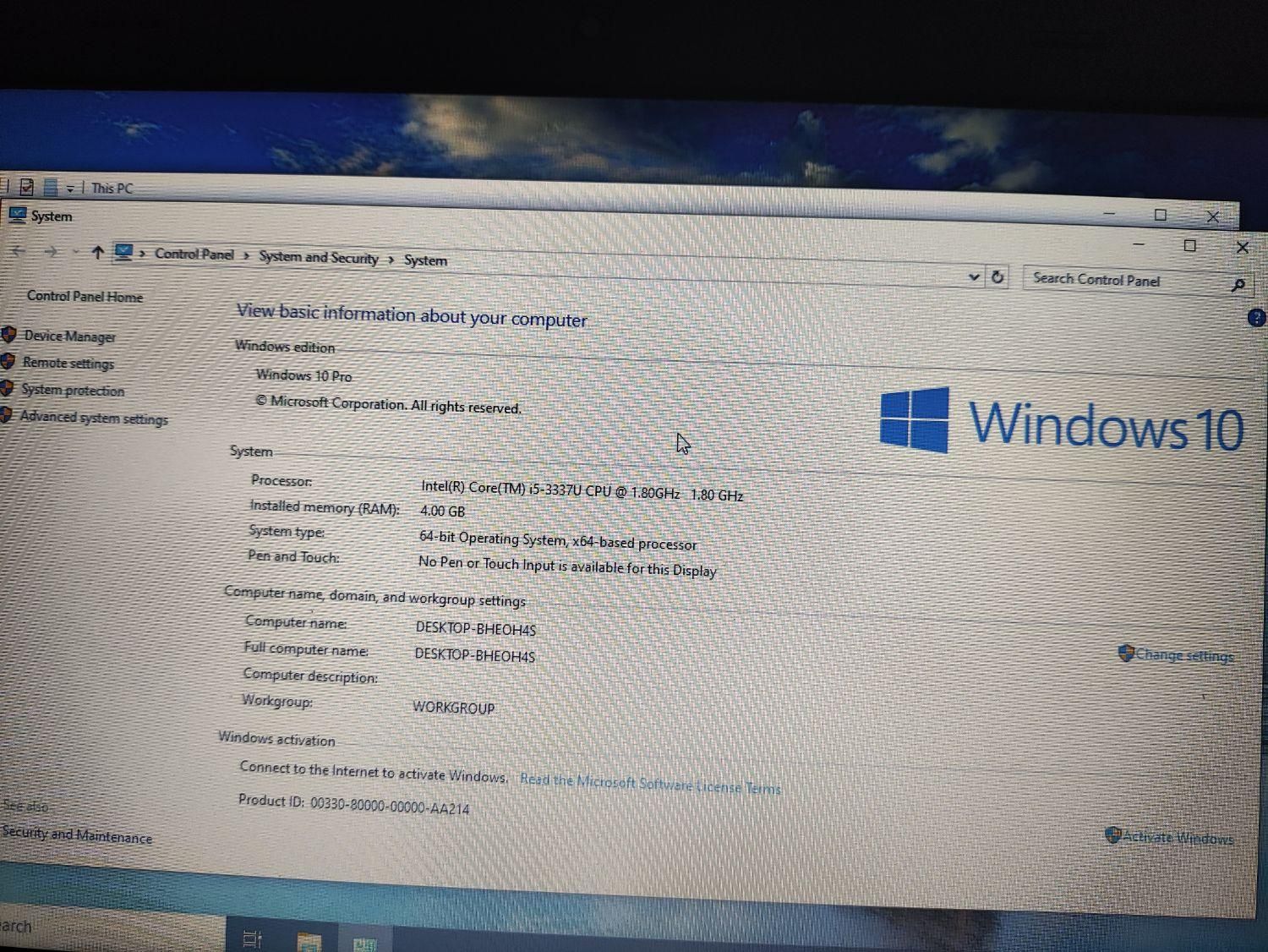Click the Windows 10 logo
1268x952 pixels.
pyautogui.click(x=1061, y=423)
